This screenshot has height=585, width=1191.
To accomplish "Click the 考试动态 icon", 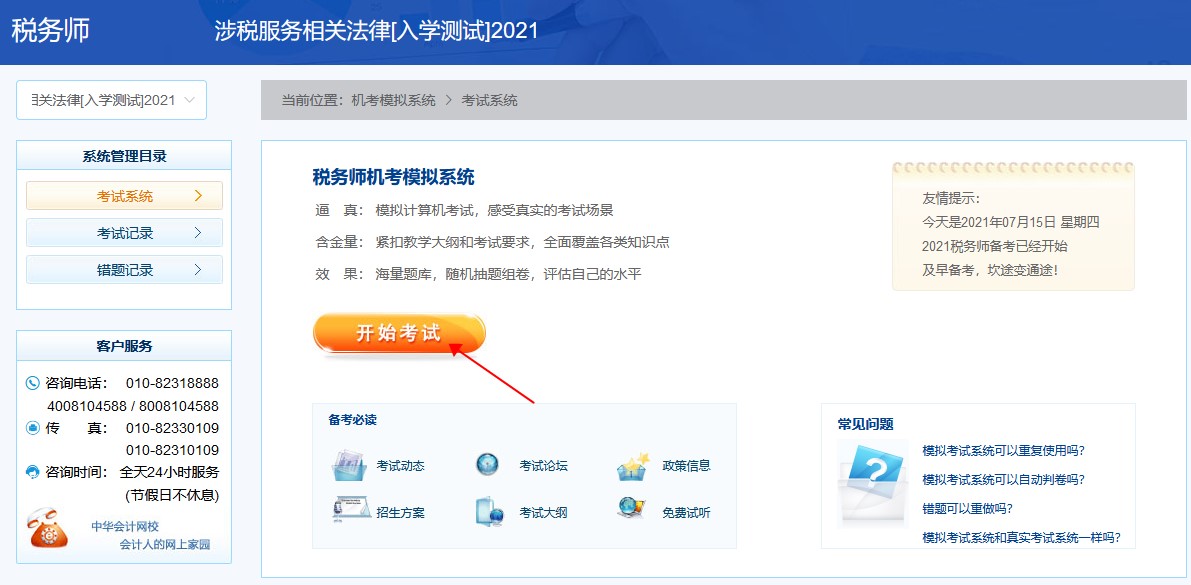I will click(346, 465).
